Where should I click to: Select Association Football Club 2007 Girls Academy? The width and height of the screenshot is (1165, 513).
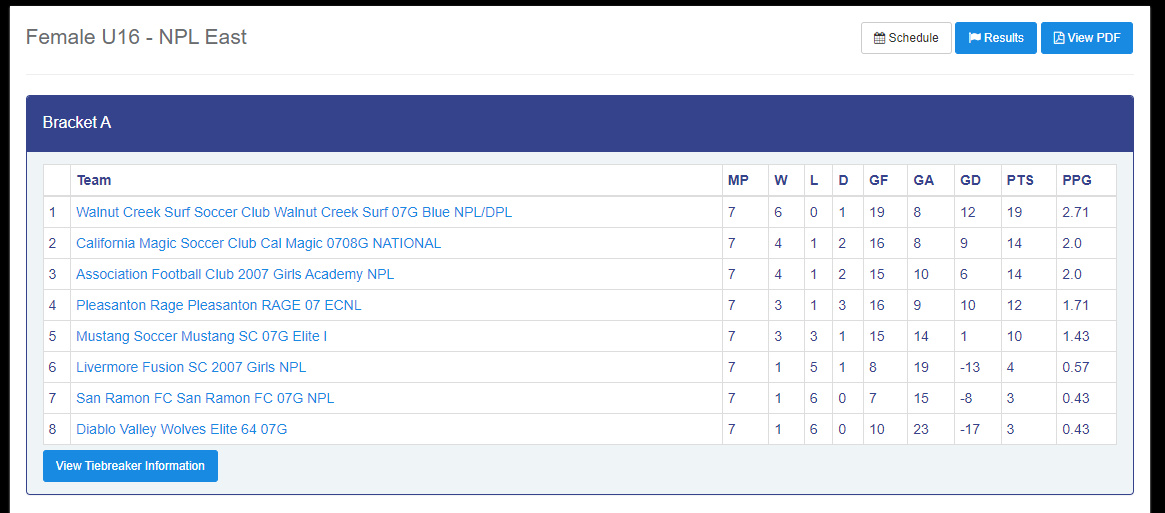pyautogui.click(x=235, y=274)
